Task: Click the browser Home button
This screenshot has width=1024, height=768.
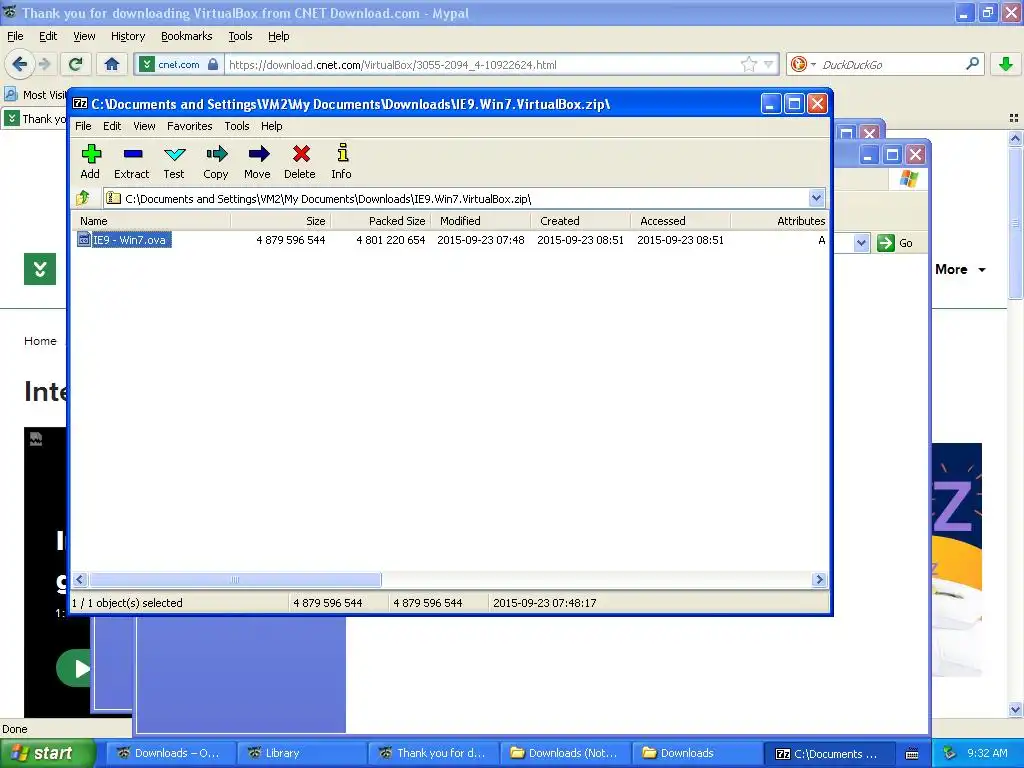Action: click(x=112, y=64)
